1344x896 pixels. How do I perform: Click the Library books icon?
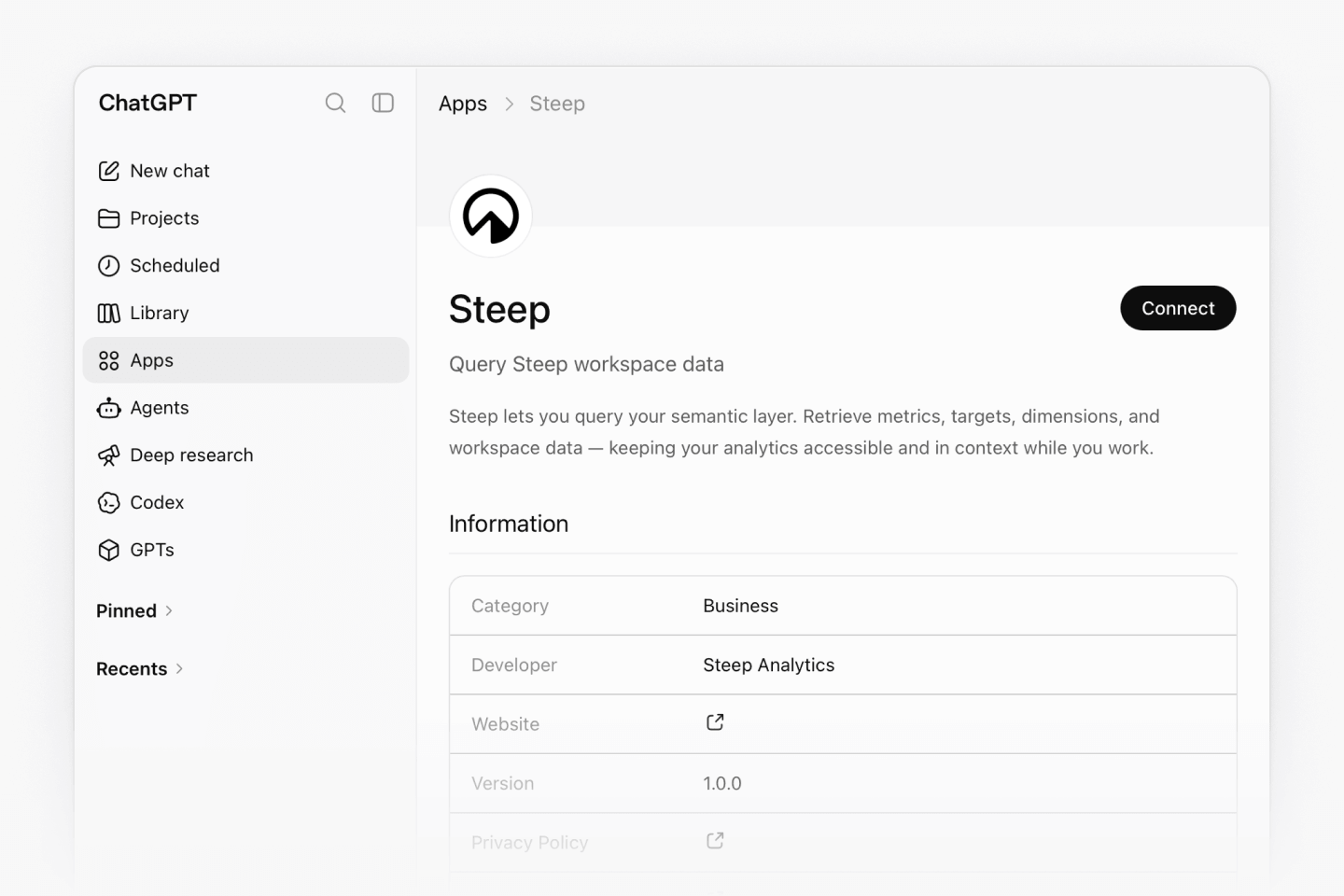109,313
